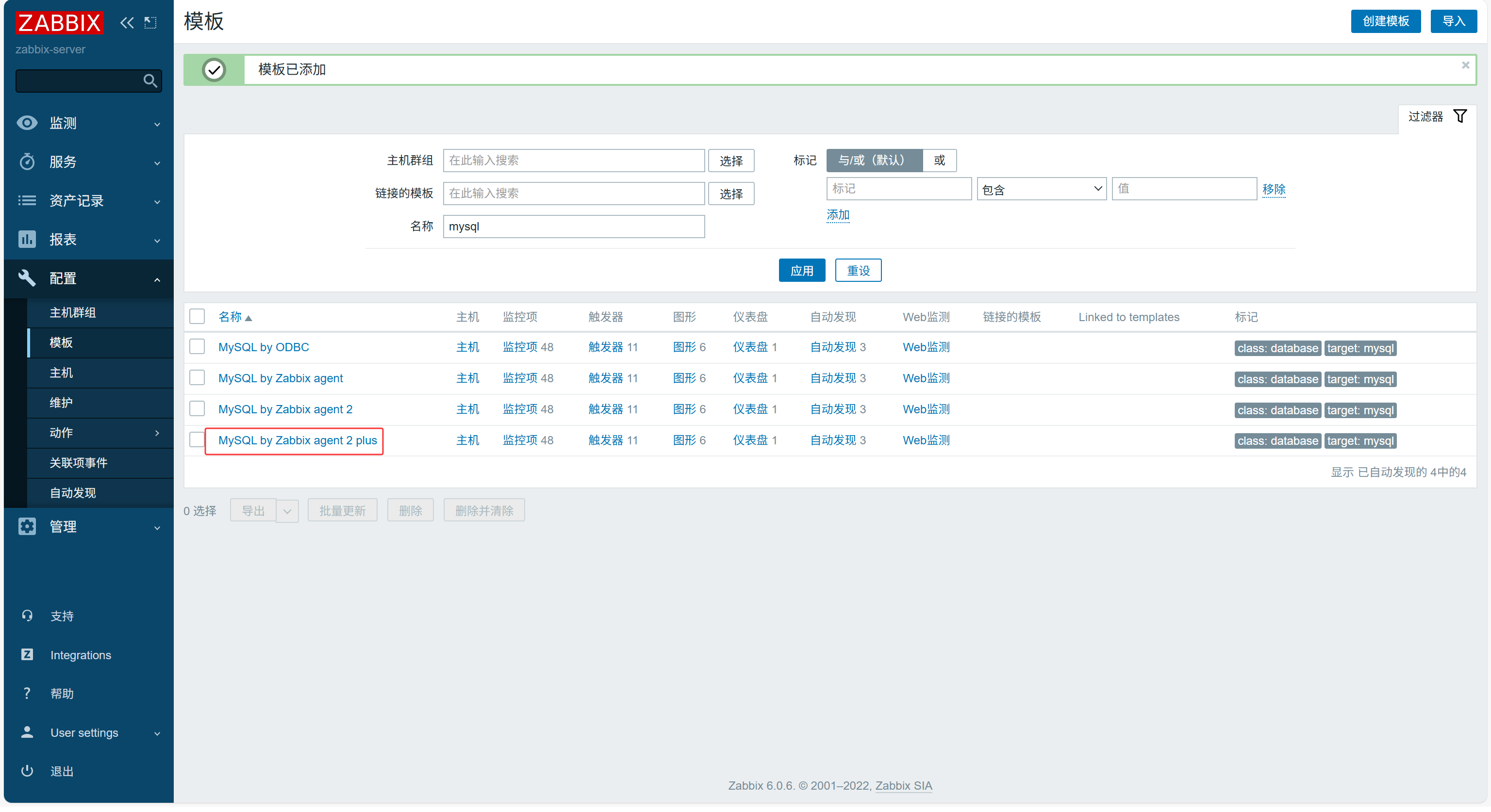Open the tag operator dropdown showing 包含

coord(1041,189)
